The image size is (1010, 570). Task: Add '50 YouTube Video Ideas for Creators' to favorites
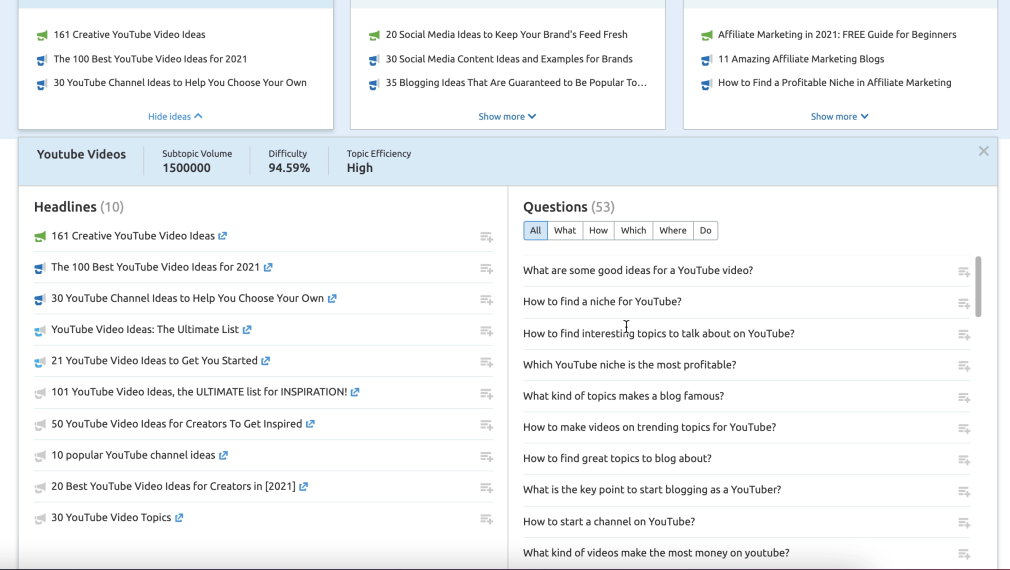pos(486,425)
